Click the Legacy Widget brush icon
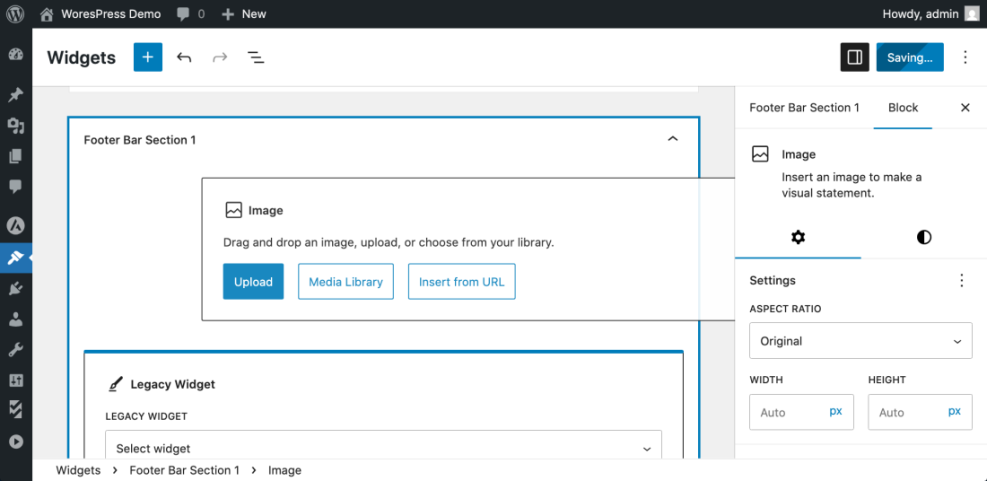 [115, 384]
